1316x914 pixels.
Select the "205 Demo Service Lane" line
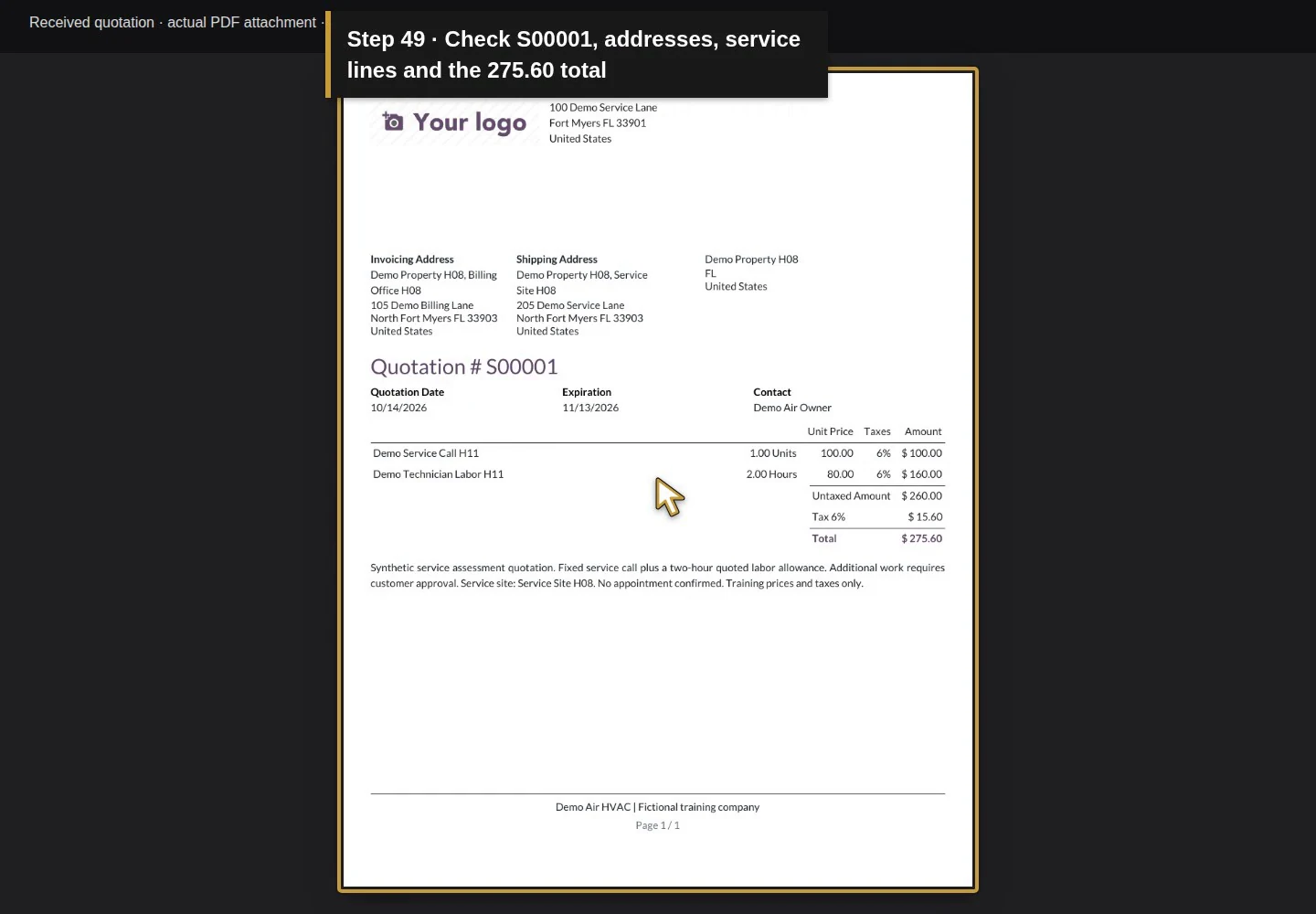(570, 305)
